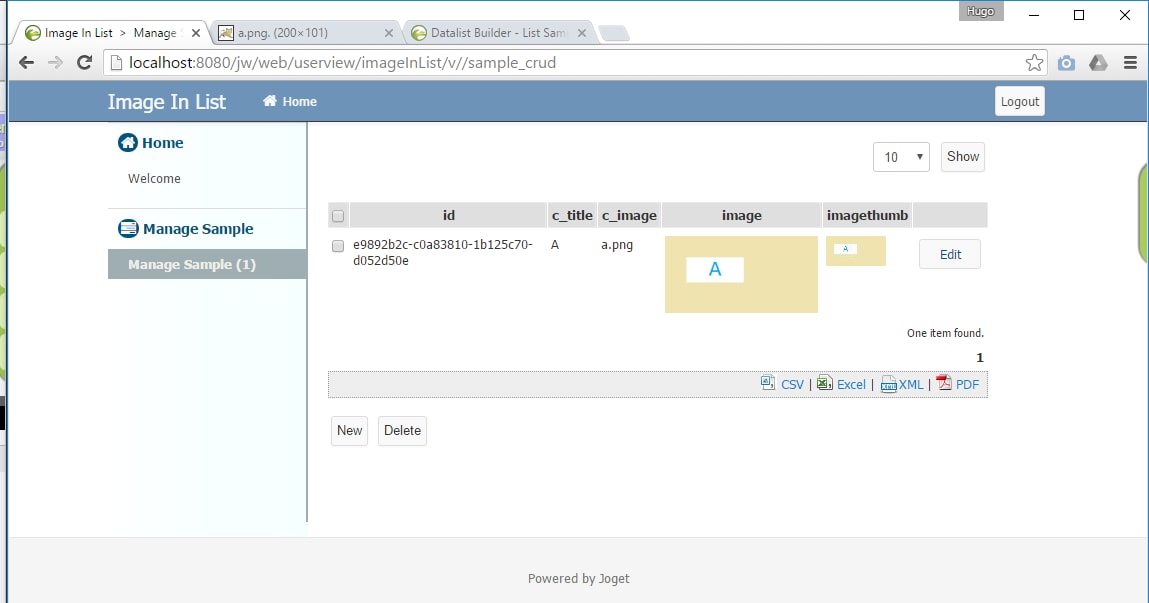Go back with the browser back arrow

26,62
